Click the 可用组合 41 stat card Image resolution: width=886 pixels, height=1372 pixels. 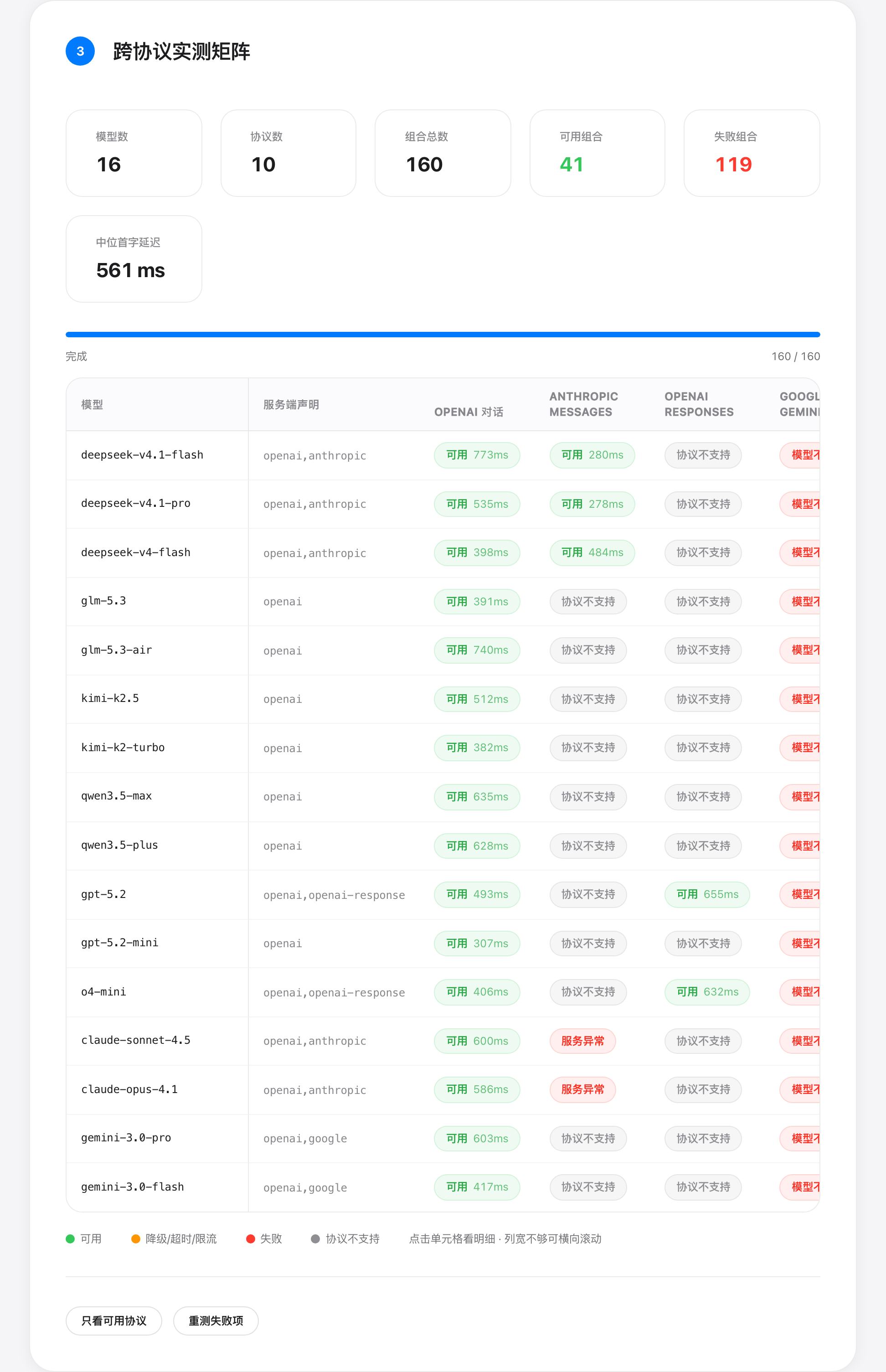[x=597, y=153]
